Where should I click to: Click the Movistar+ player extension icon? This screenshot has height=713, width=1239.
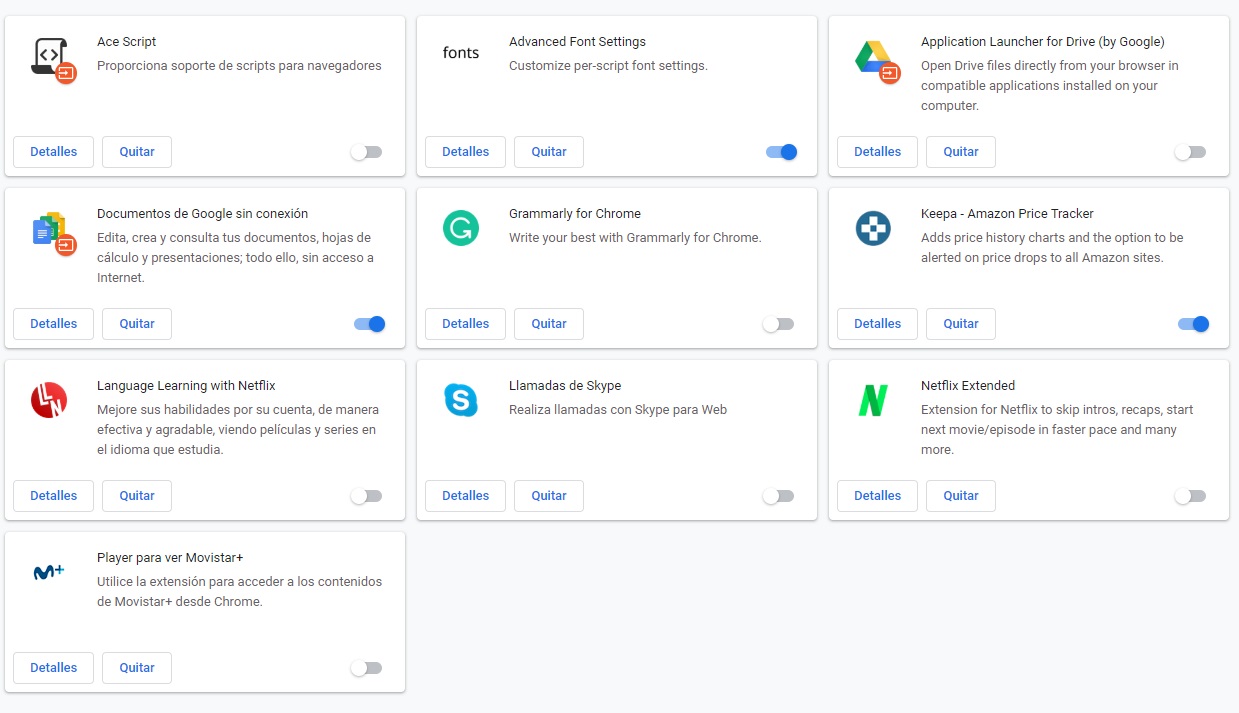(49, 573)
